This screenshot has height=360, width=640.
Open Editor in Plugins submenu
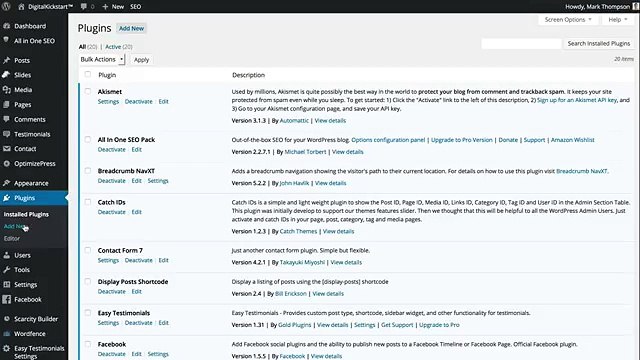click(12, 238)
